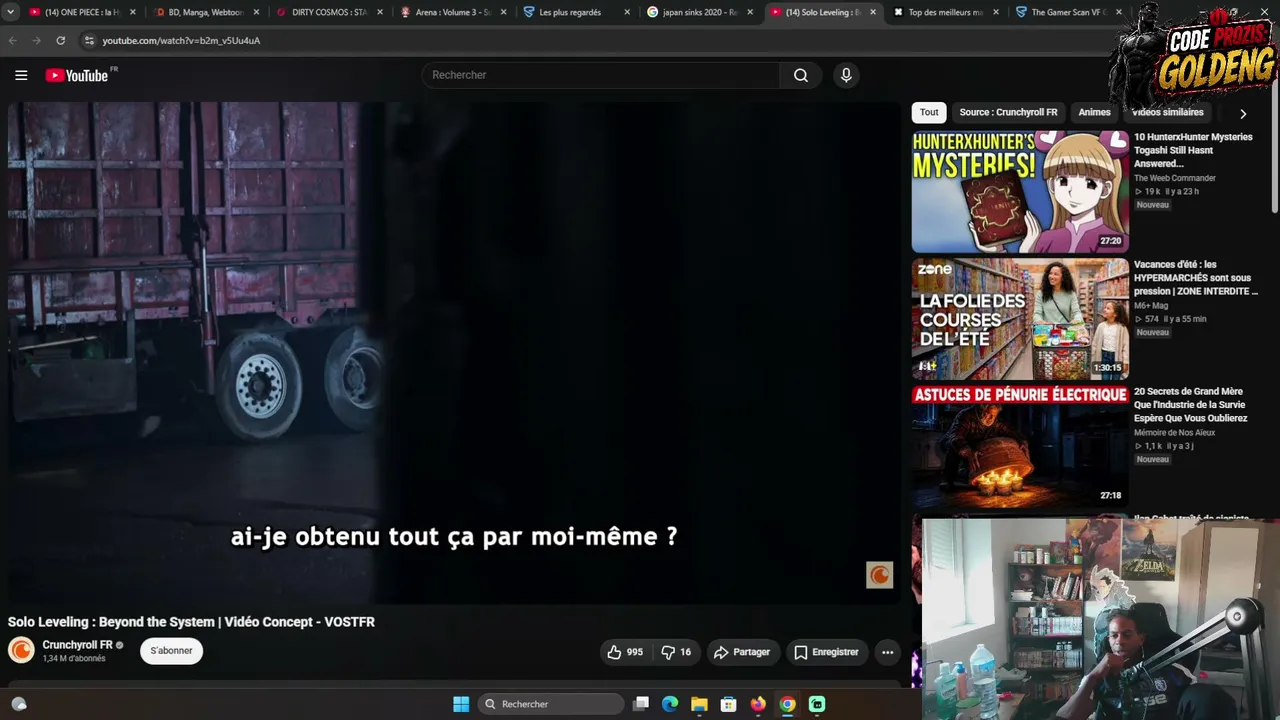The height and width of the screenshot is (720, 1280).
Task: Click the Partager share button
Action: pos(741,652)
